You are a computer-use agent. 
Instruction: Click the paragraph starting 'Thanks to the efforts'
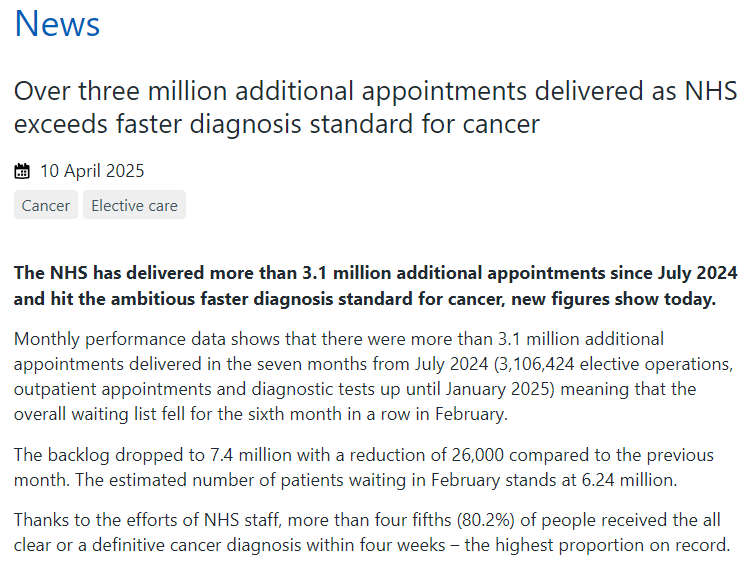(x=372, y=532)
